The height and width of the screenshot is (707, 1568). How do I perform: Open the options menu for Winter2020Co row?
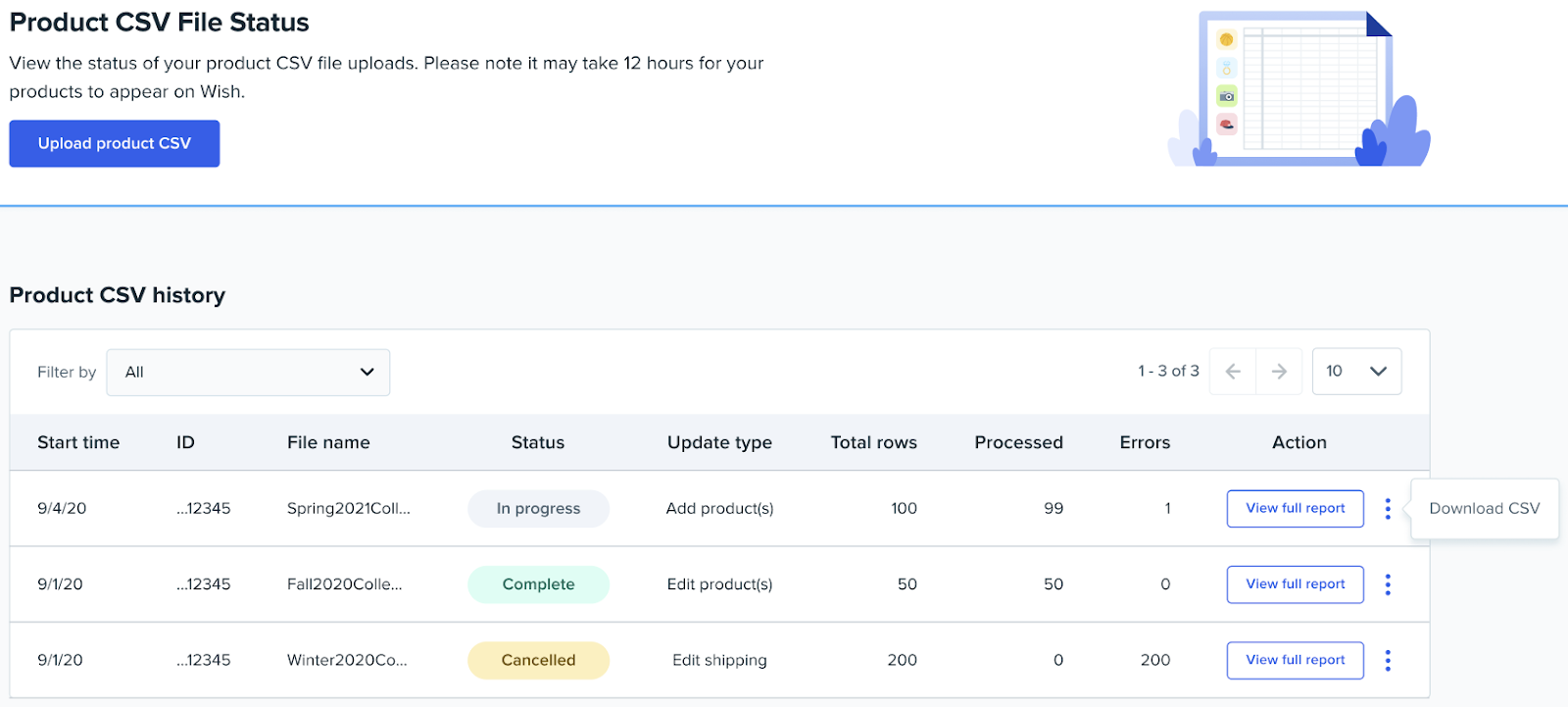(1388, 660)
